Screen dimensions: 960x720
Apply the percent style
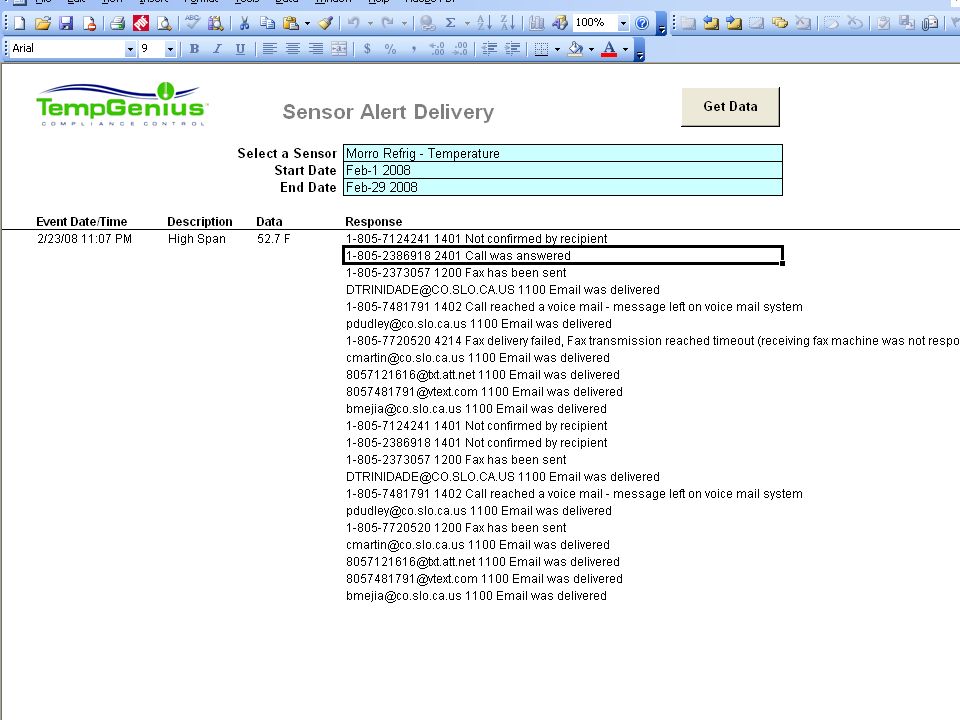tap(390, 49)
